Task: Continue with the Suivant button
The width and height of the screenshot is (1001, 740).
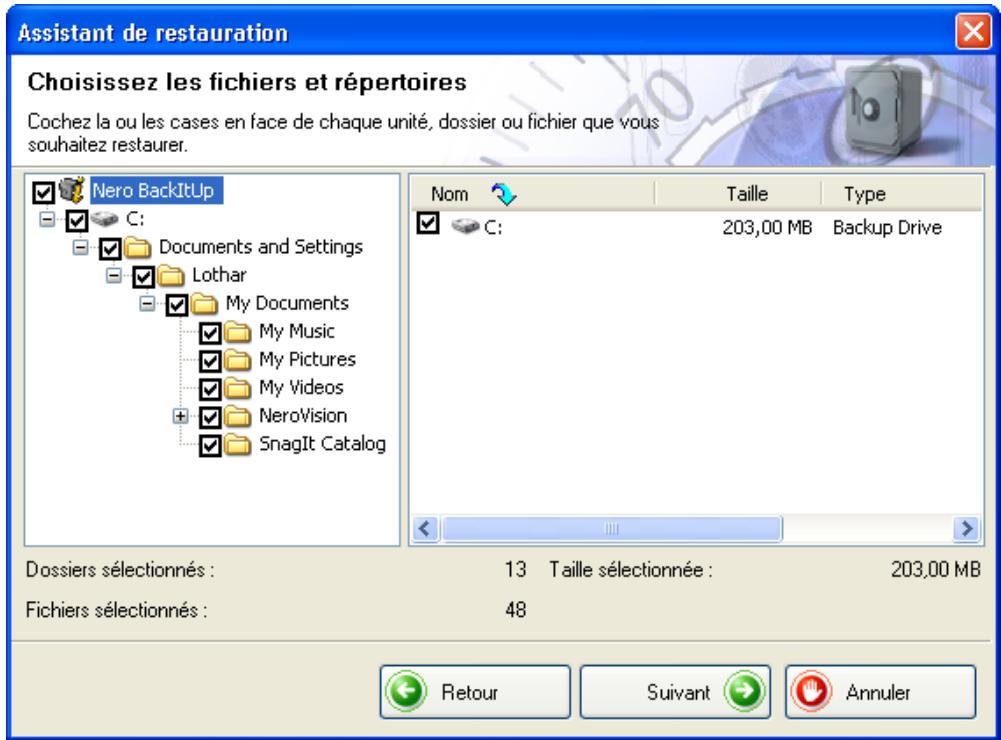Action: (675, 692)
